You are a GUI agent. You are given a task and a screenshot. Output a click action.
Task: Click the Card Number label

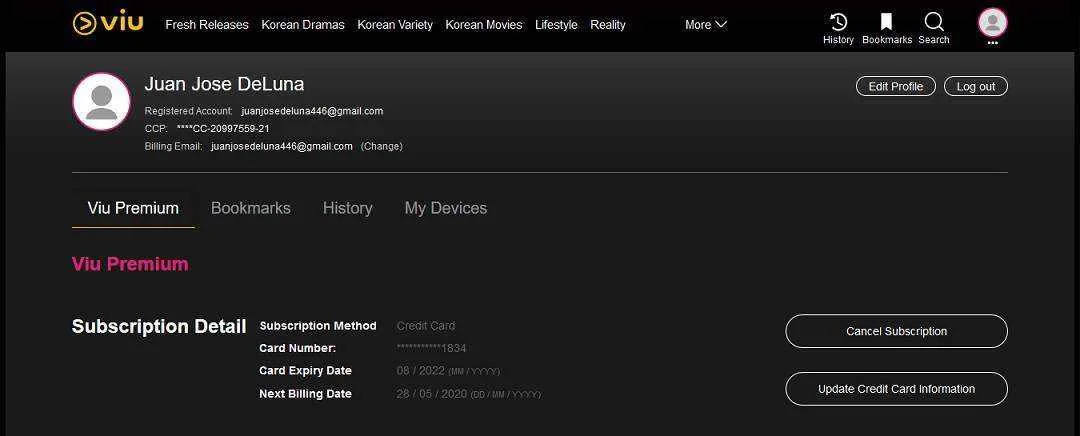298,349
